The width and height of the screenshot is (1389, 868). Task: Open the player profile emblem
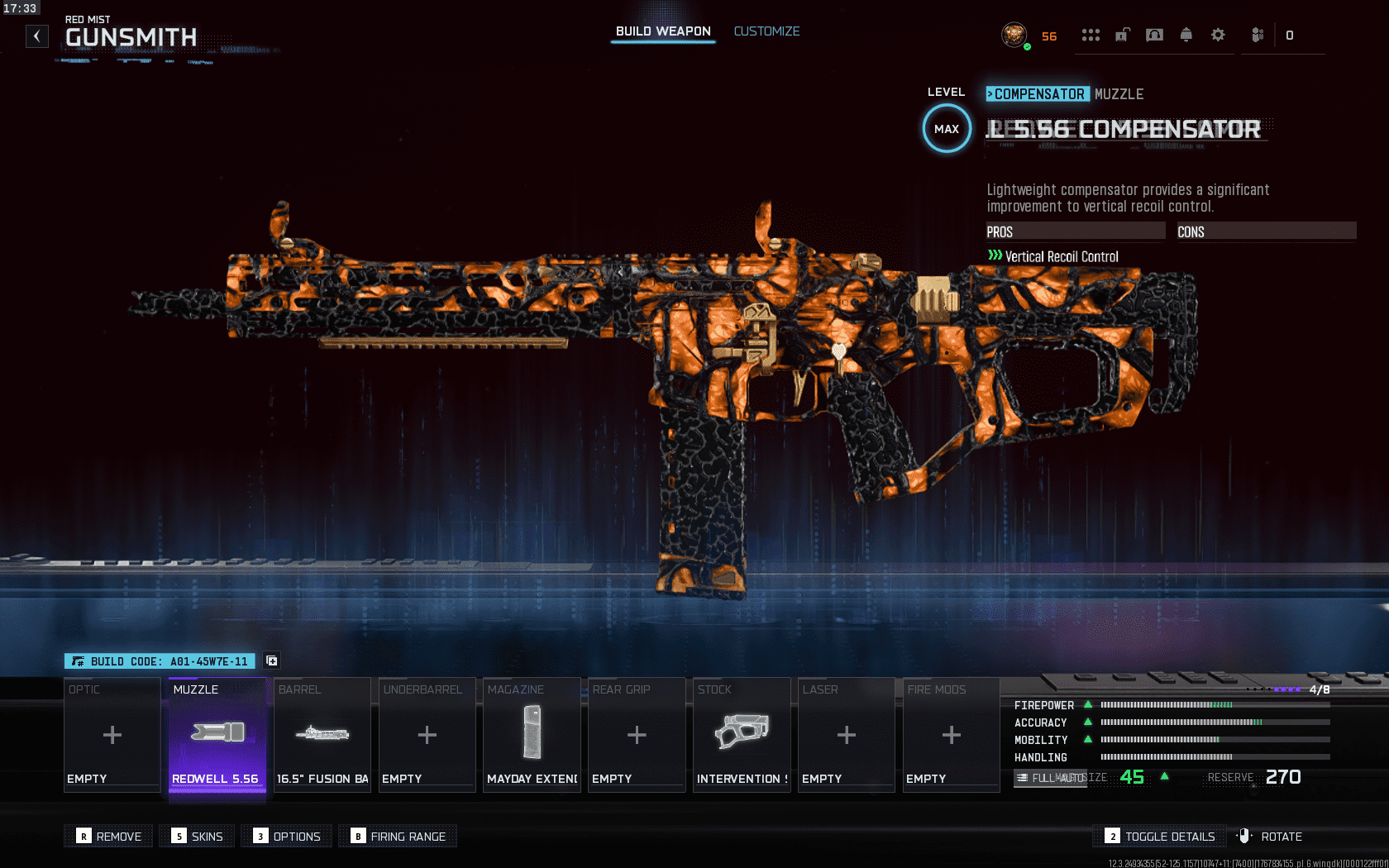pos(1014,35)
